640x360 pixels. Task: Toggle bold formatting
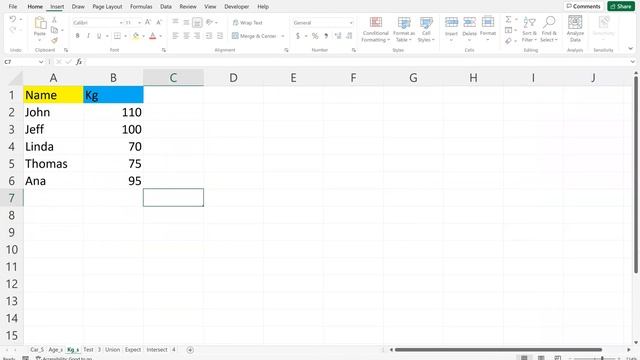pos(78,36)
